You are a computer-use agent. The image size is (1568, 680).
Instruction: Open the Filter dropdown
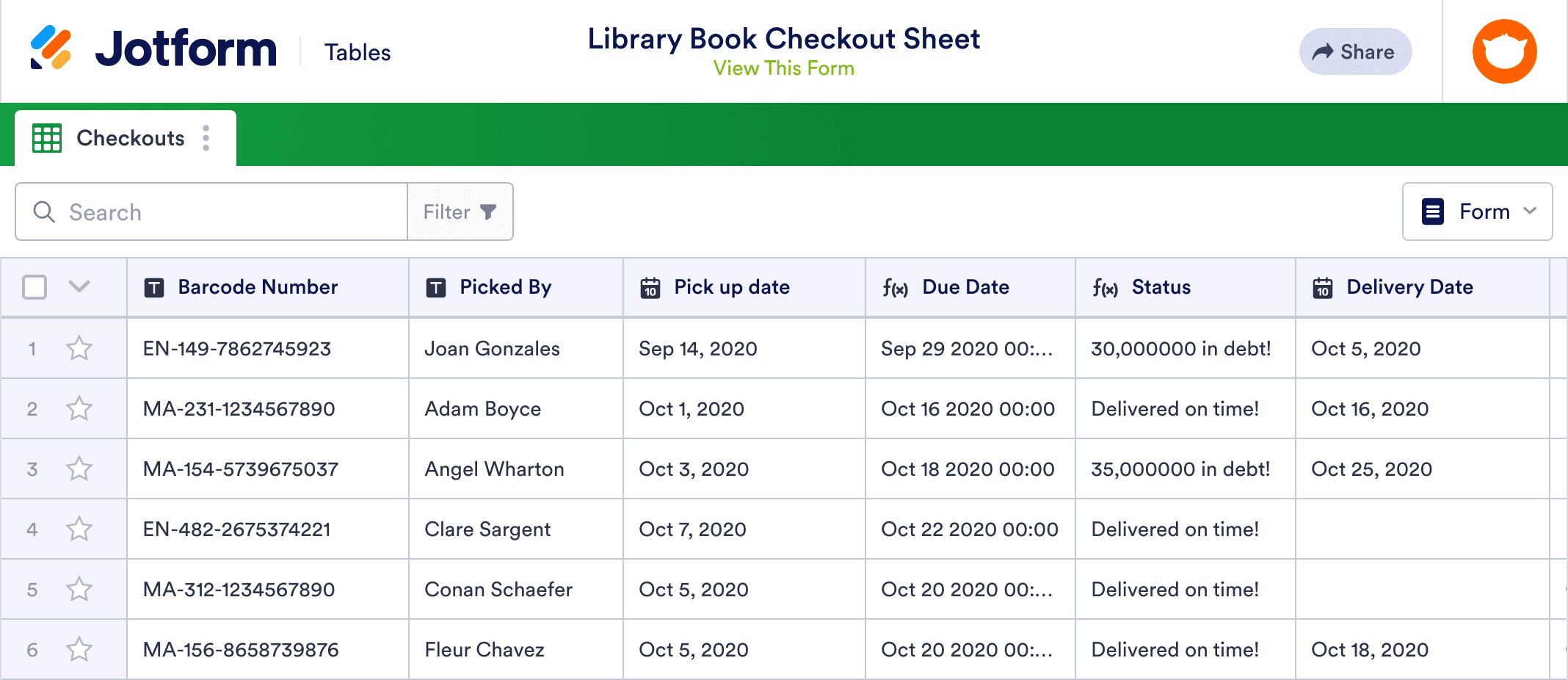pyautogui.click(x=460, y=212)
